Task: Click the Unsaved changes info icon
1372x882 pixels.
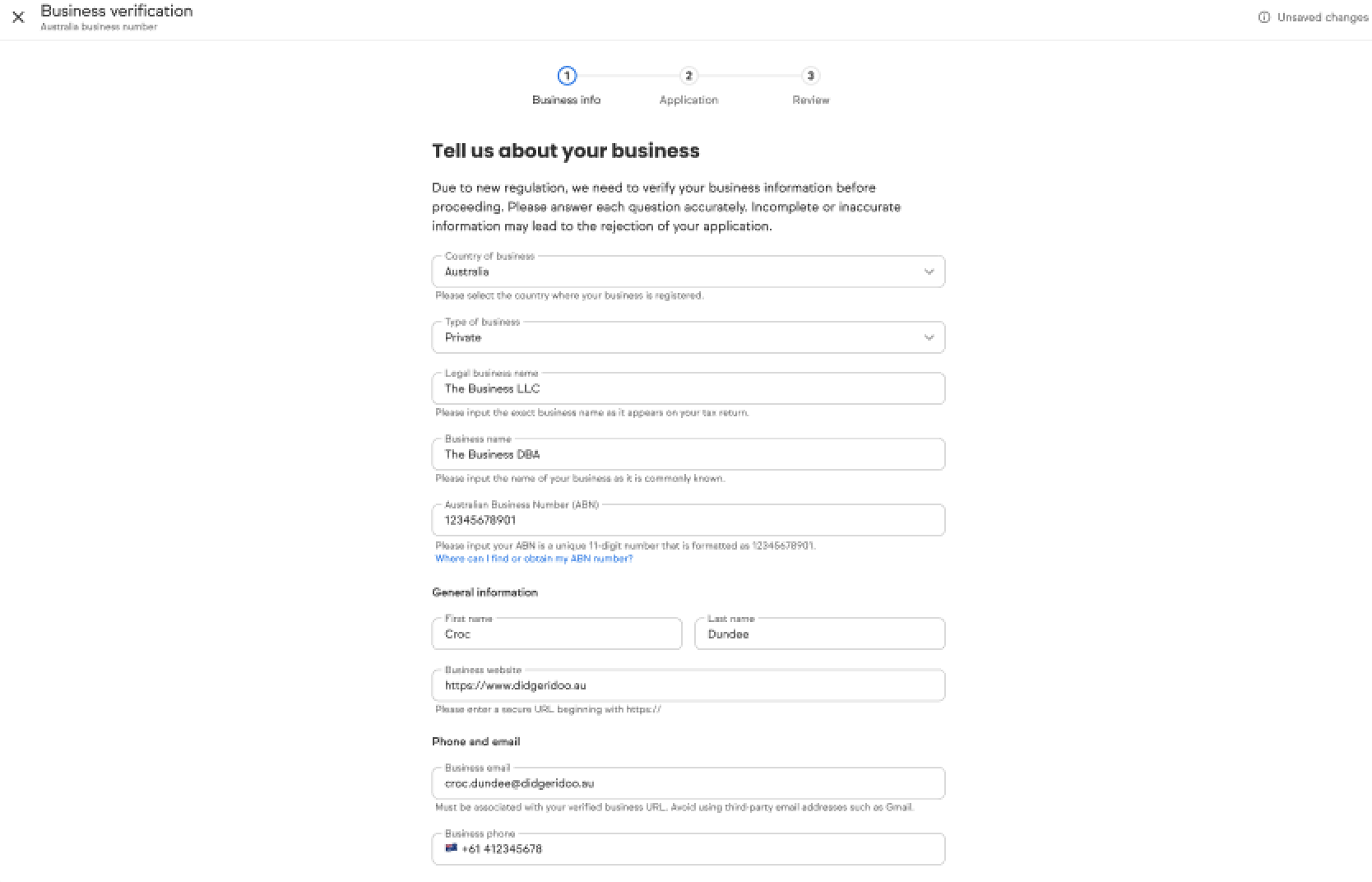Action: 1263,17
